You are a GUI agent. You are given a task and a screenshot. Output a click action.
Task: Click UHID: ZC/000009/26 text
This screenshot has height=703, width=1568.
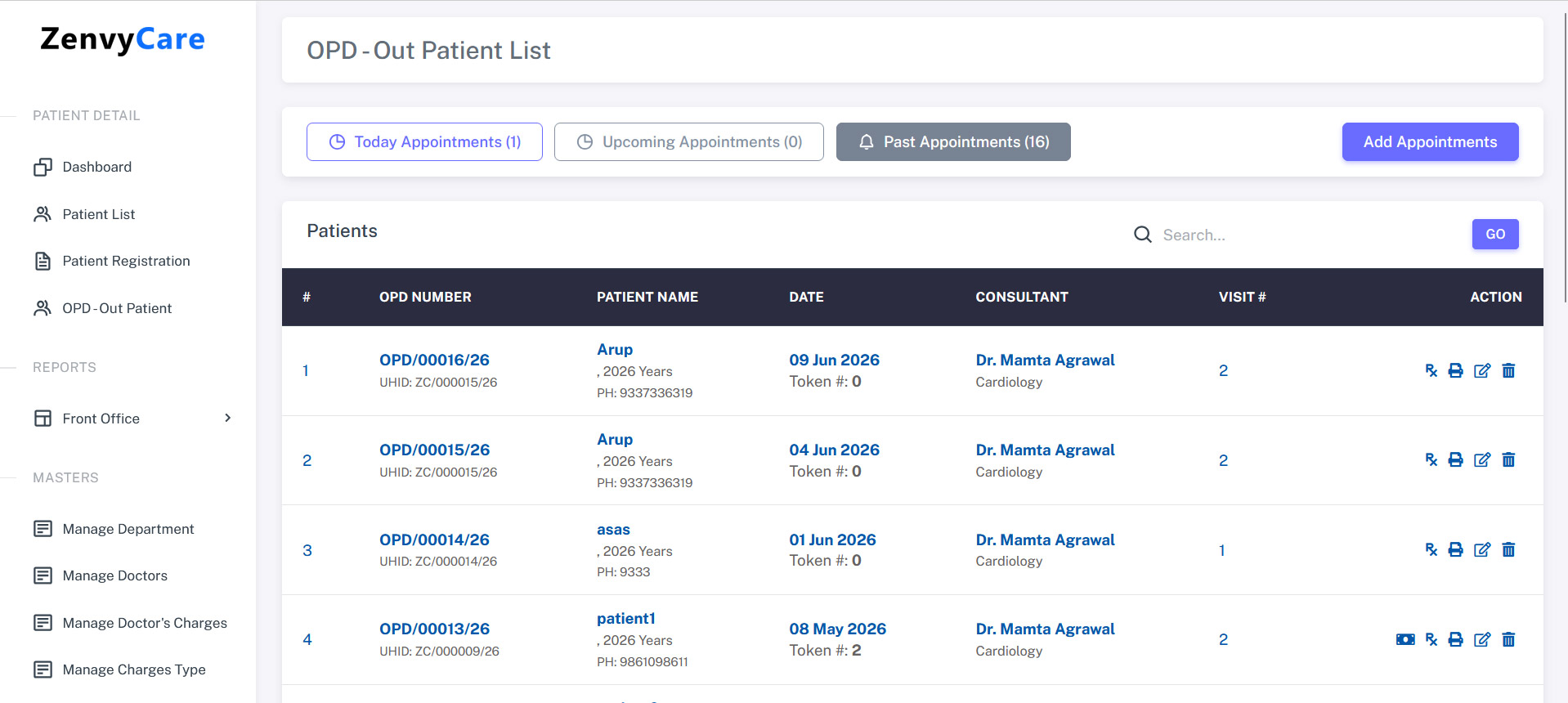439,652
